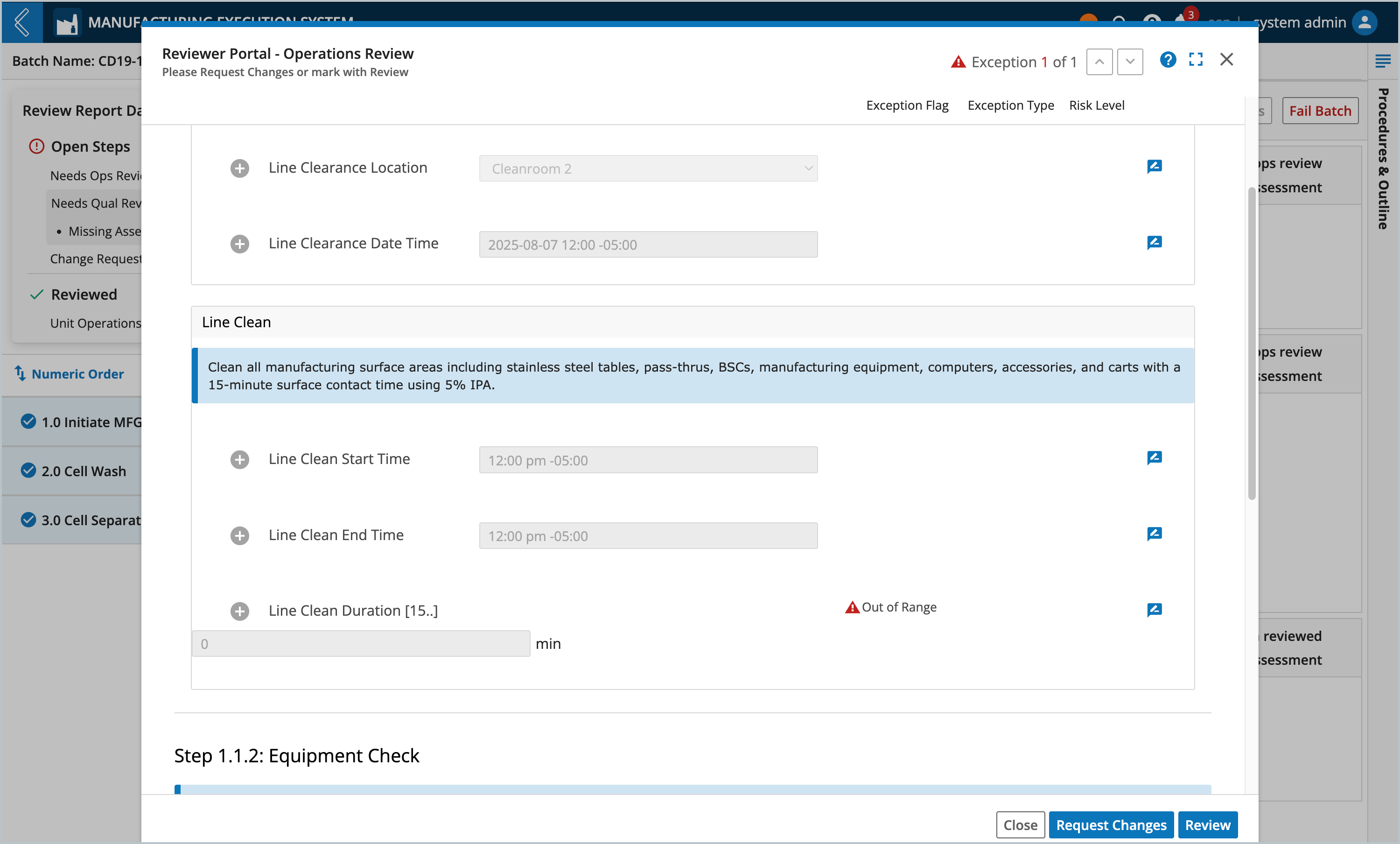Click the red Open Steps alert icon

point(36,146)
